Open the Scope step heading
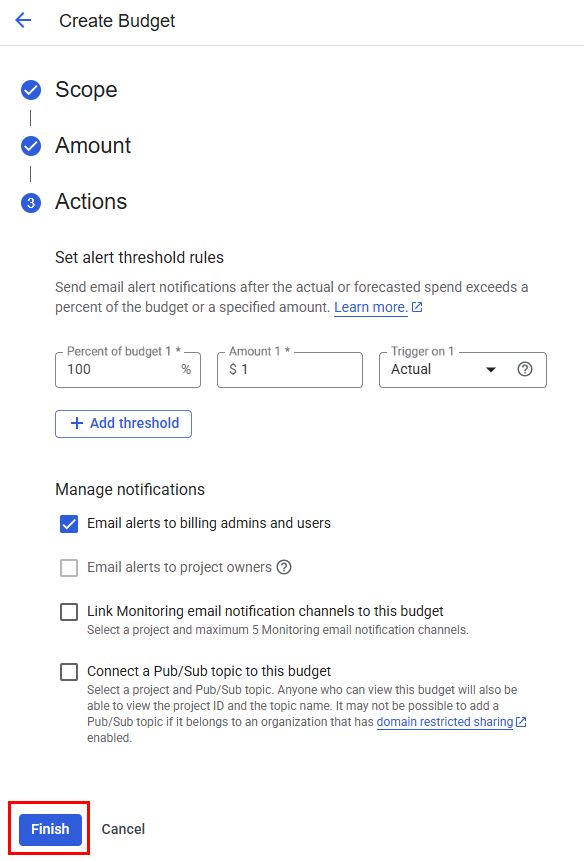The height and width of the screenshot is (861, 584). point(86,90)
